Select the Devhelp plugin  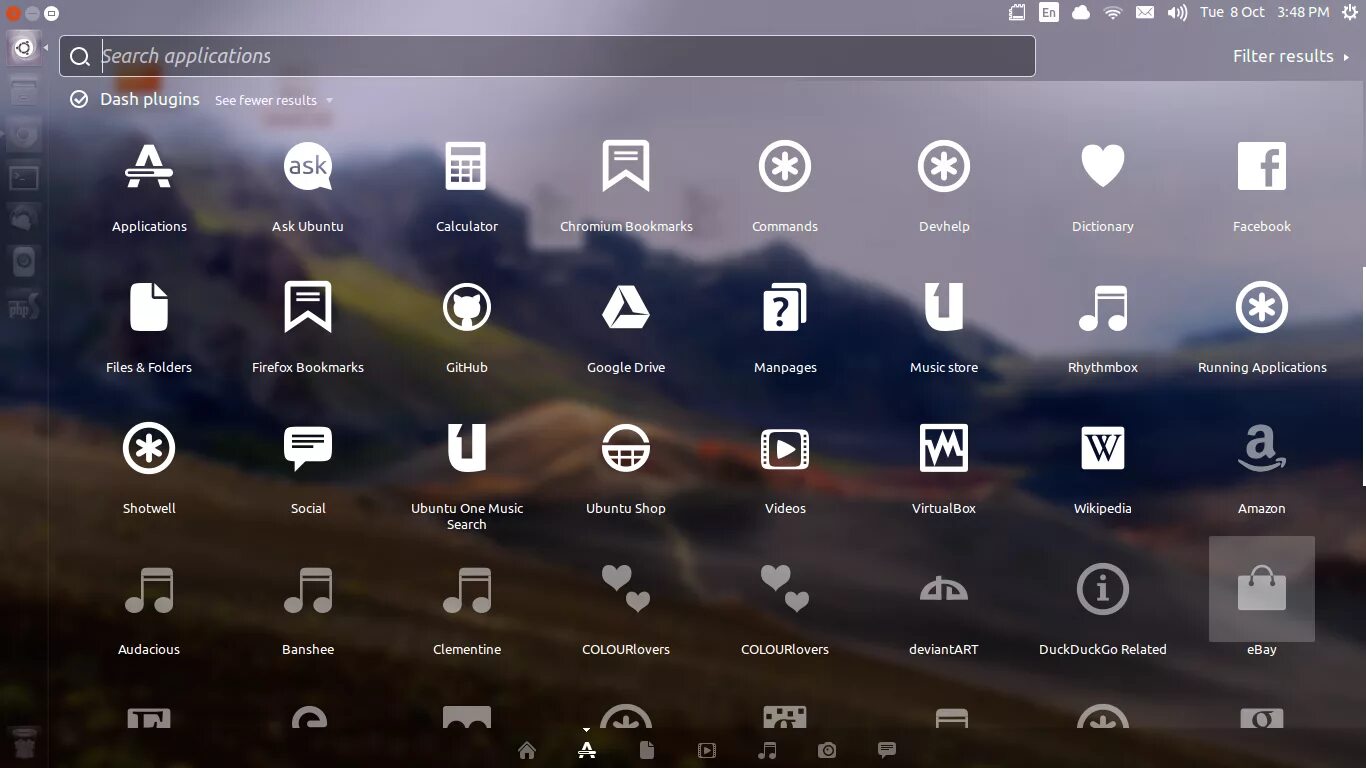944,166
